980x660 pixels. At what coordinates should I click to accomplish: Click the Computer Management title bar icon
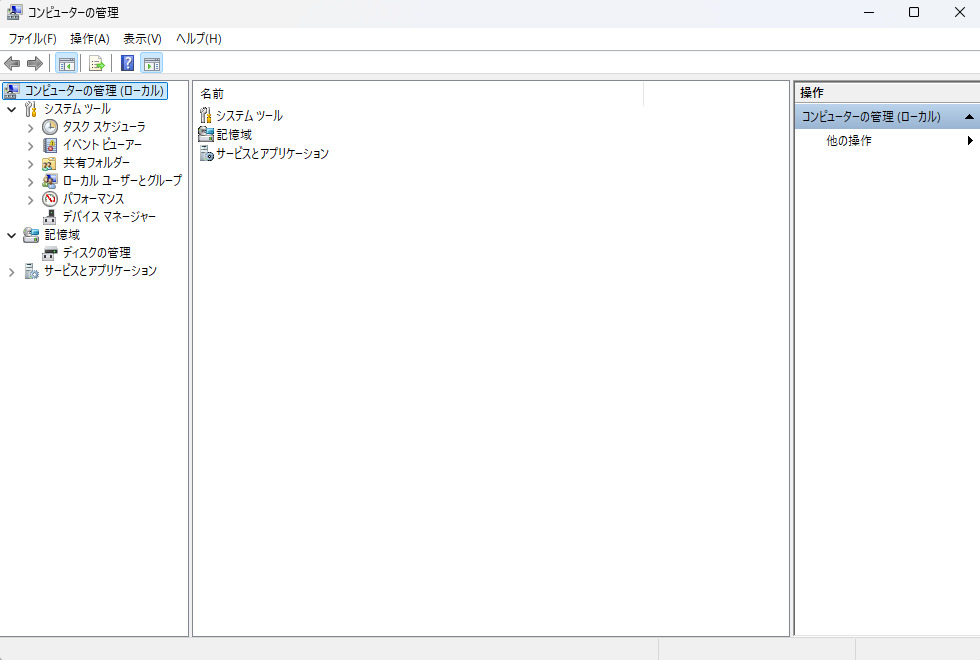tap(14, 12)
